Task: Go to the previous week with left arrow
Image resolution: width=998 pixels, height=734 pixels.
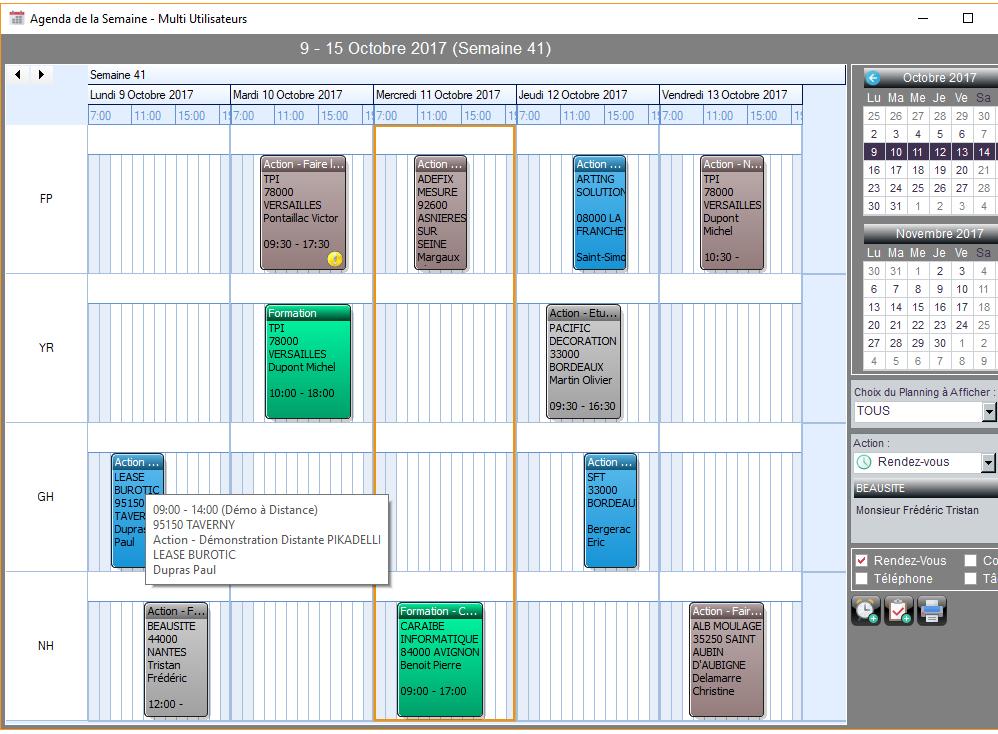Action: pos(18,74)
